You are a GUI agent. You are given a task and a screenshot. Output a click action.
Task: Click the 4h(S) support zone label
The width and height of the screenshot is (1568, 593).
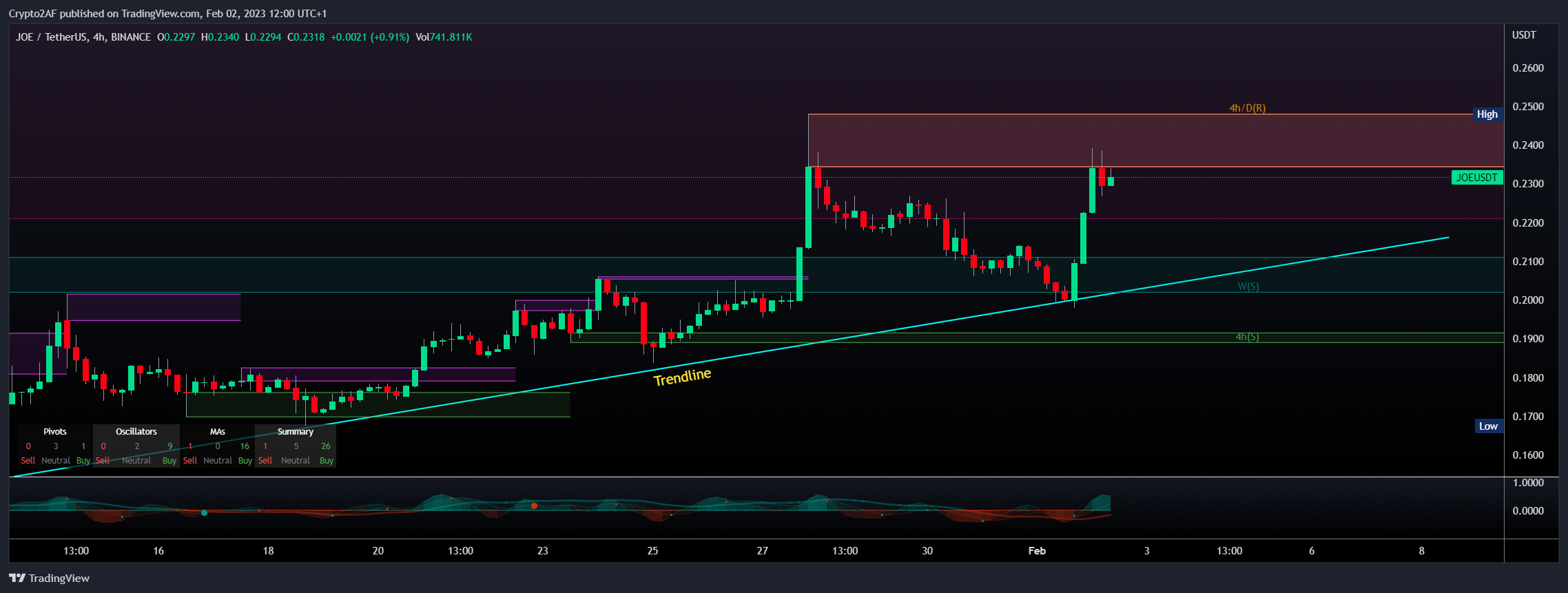tap(1247, 337)
